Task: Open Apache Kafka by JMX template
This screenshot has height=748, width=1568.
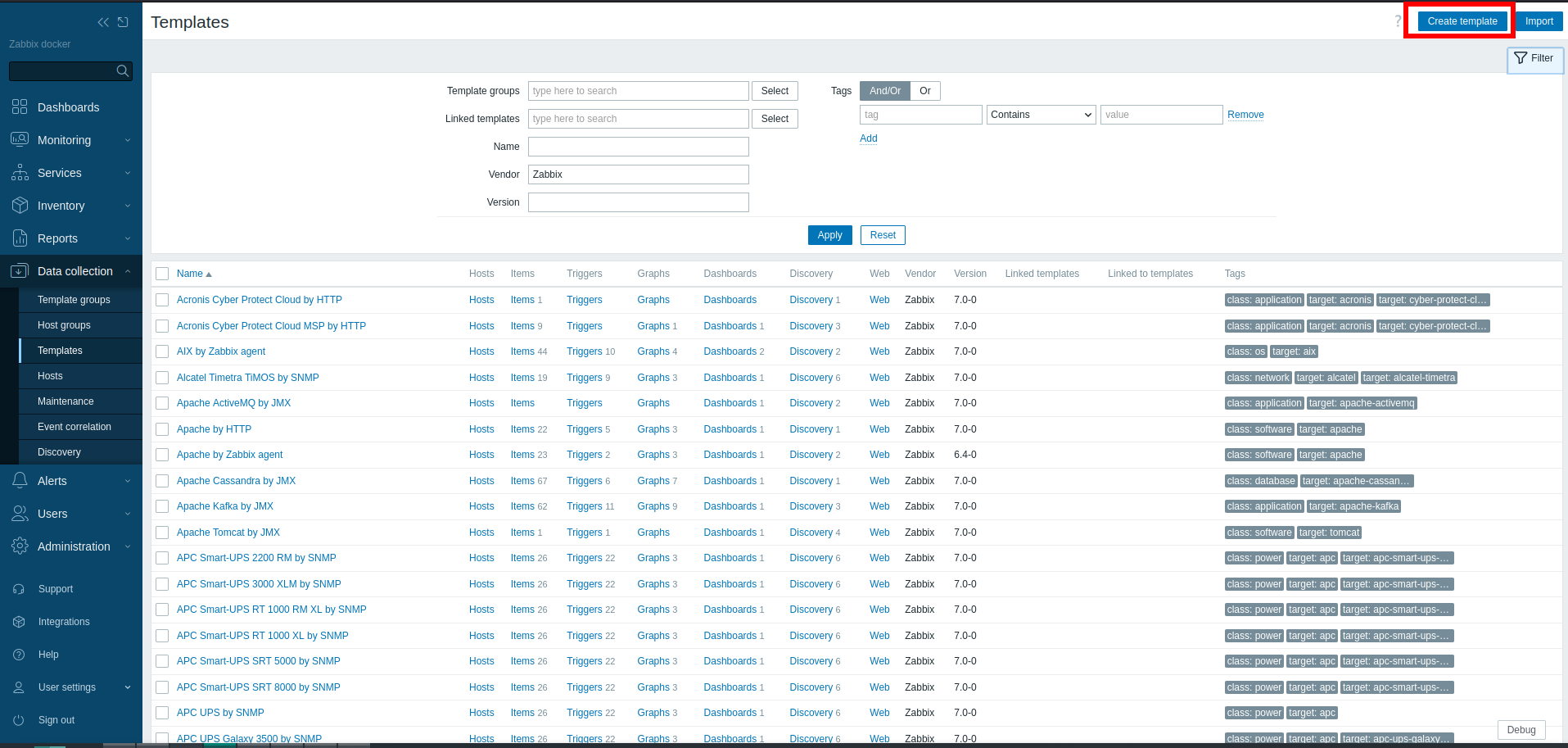Action: (225, 506)
